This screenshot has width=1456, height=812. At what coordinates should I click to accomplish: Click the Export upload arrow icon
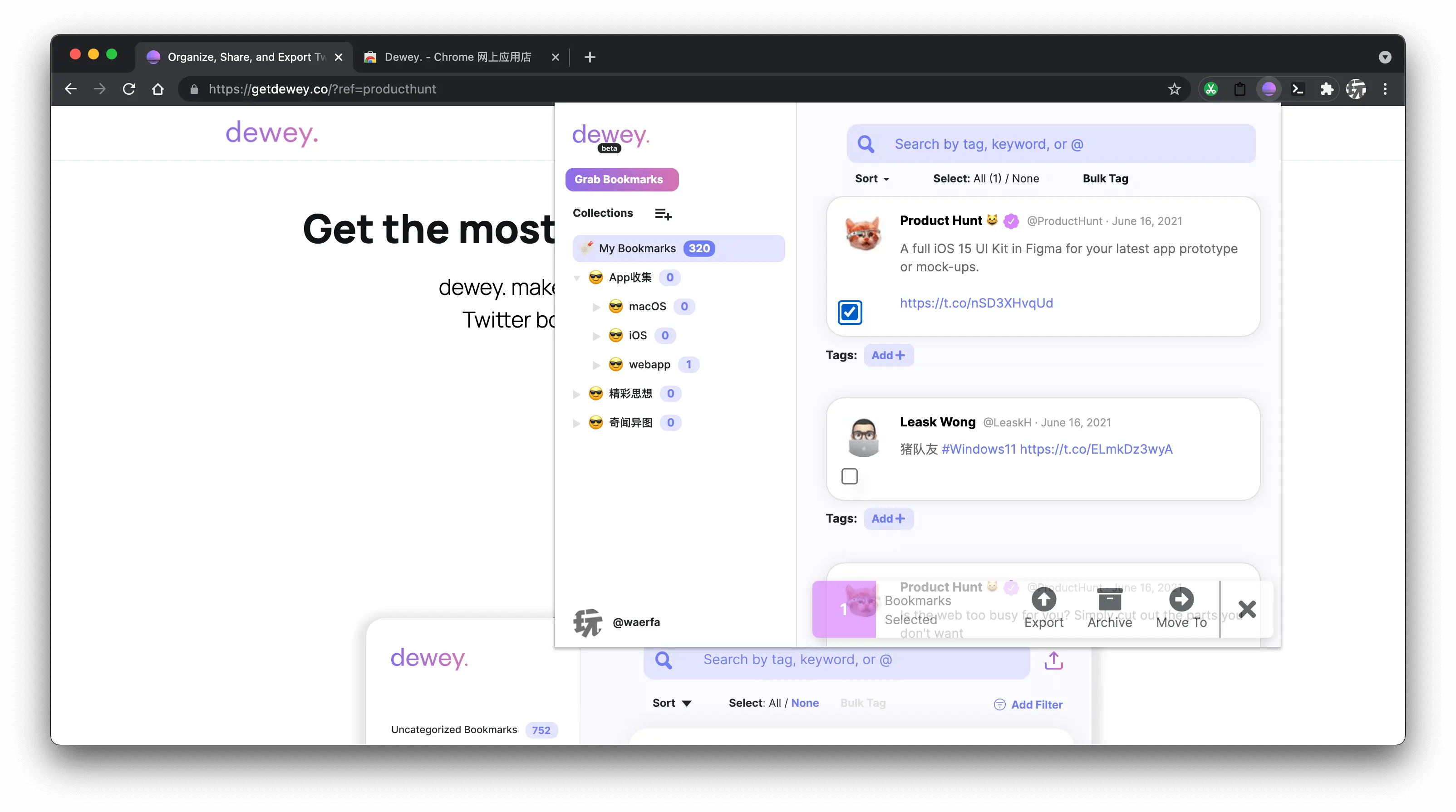pos(1043,599)
